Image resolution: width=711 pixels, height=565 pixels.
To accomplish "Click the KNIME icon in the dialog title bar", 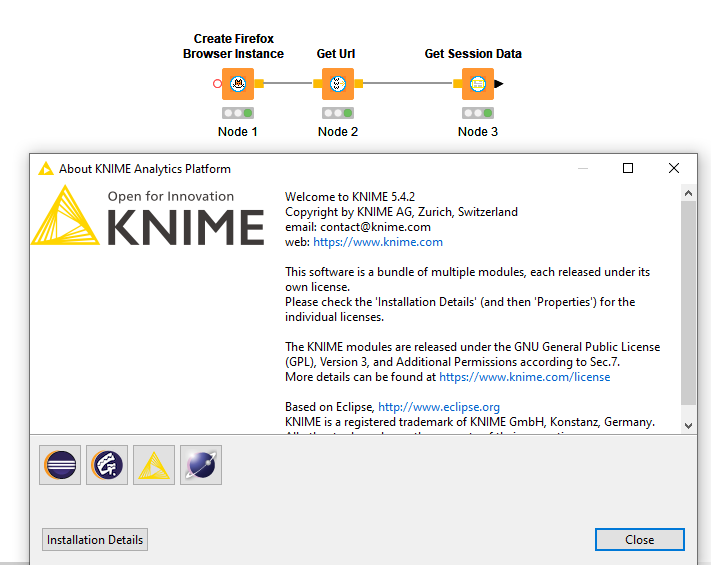I will [45, 169].
